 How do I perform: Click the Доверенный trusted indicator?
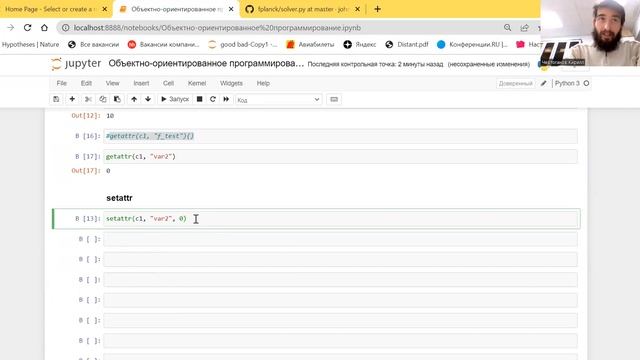tap(516, 83)
